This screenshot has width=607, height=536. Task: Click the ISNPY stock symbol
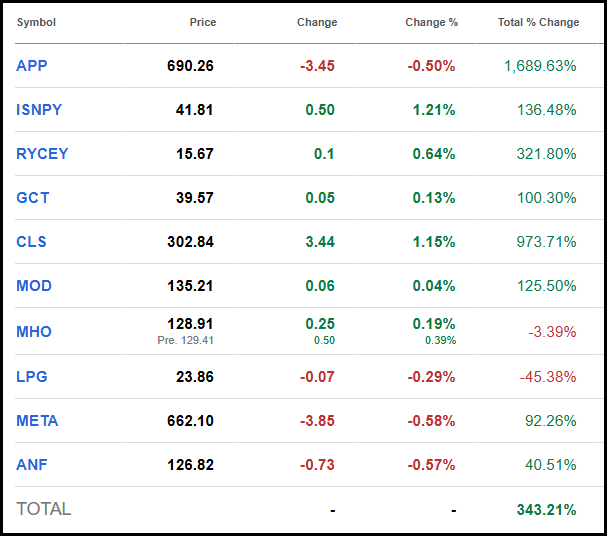[40, 110]
